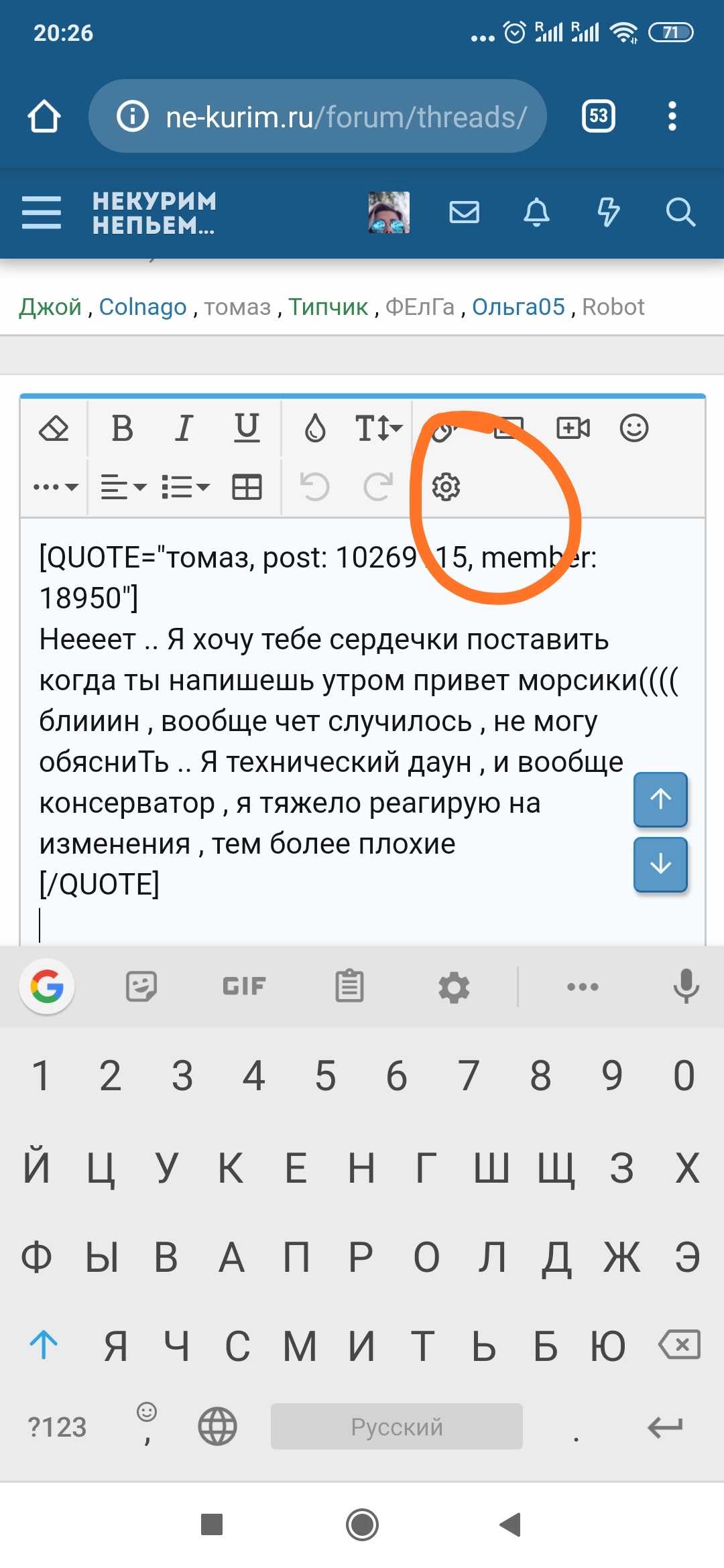
Task: Open the Colnago member profile link
Action: (x=143, y=307)
